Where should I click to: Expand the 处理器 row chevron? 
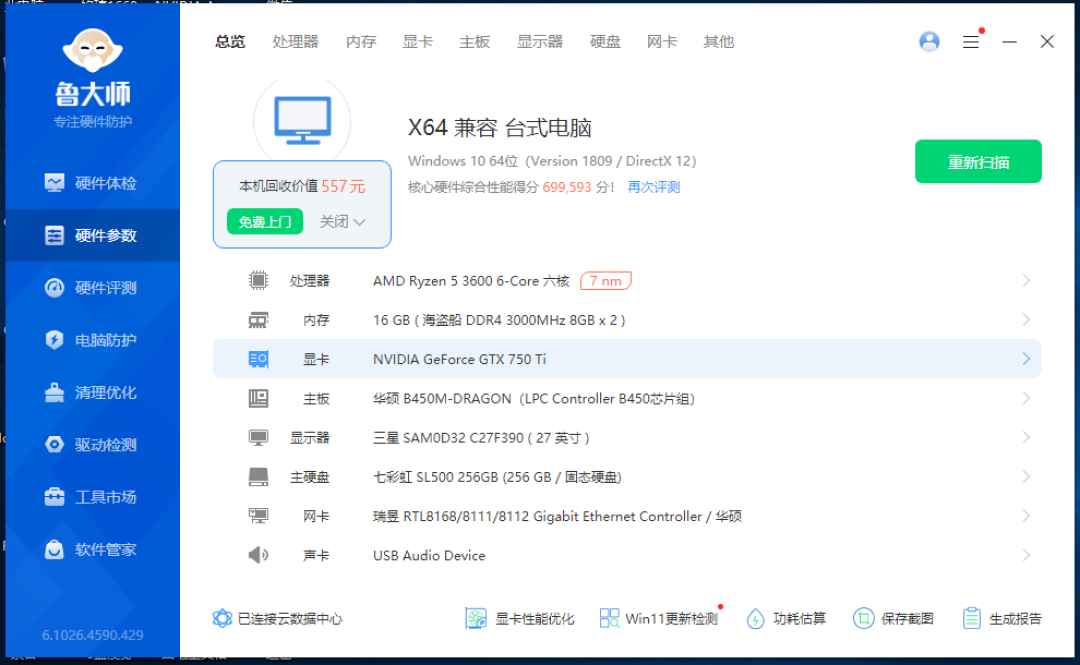click(1026, 280)
